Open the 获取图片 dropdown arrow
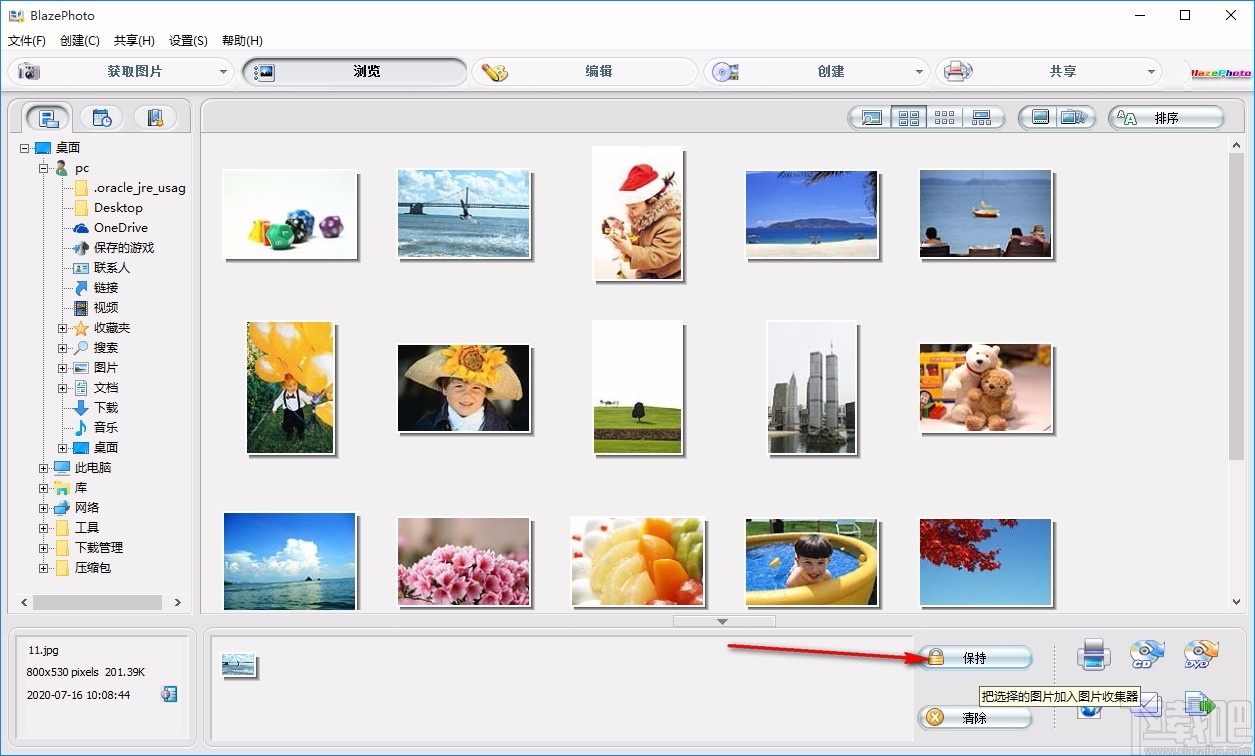This screenshot has width=1255, height=756. pos(225,71)
